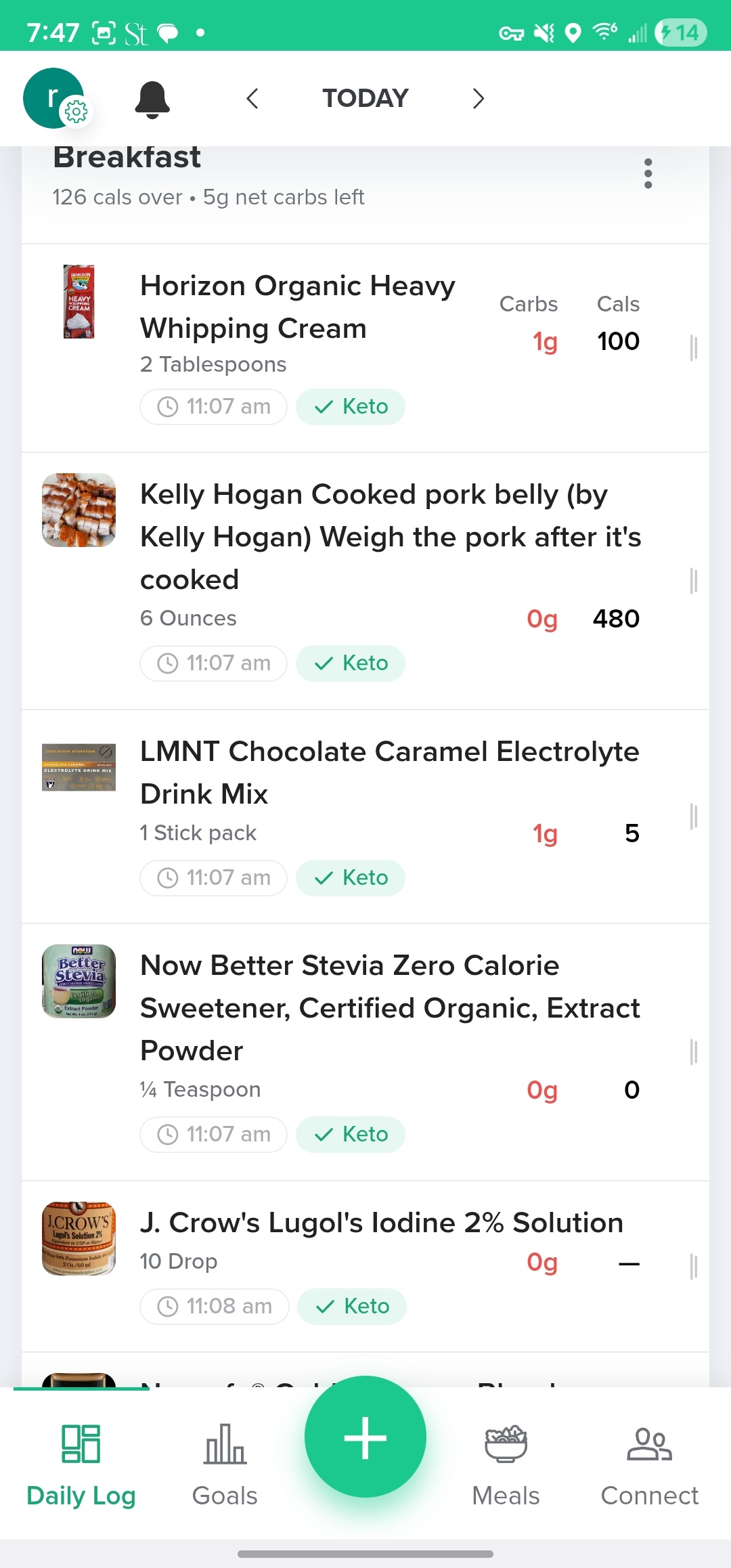Tap 11:07 am time on pork belly
Viewport: 731px width, 1568px height.
(x=214, y=663)
